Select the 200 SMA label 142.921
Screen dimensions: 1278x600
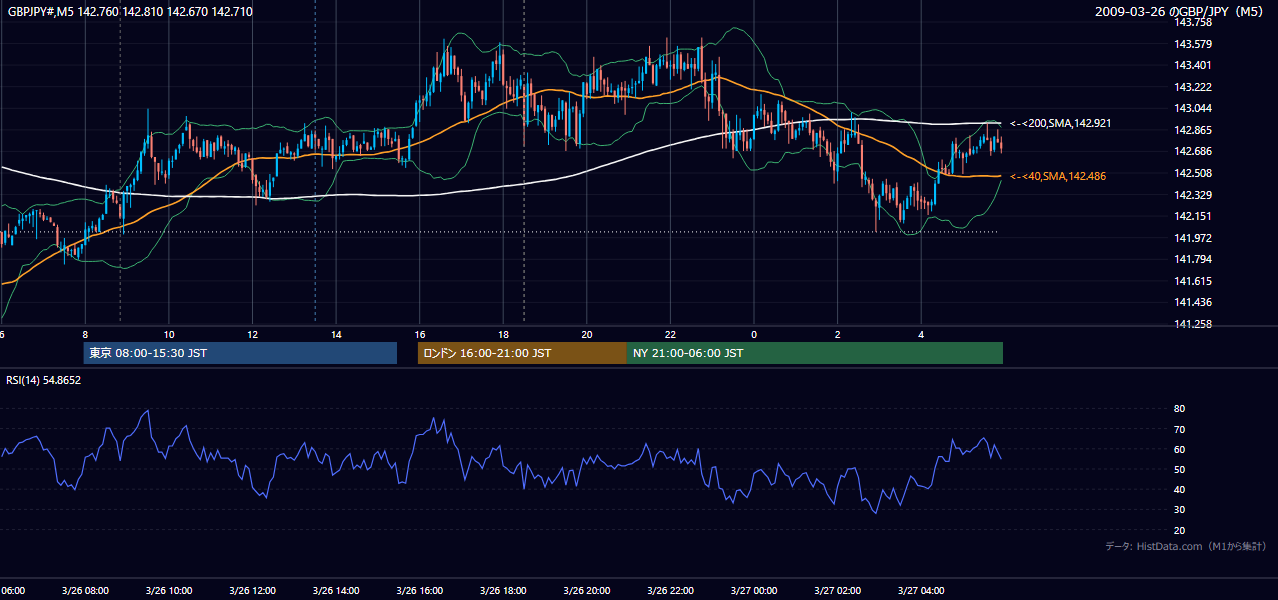(1060, 123)
